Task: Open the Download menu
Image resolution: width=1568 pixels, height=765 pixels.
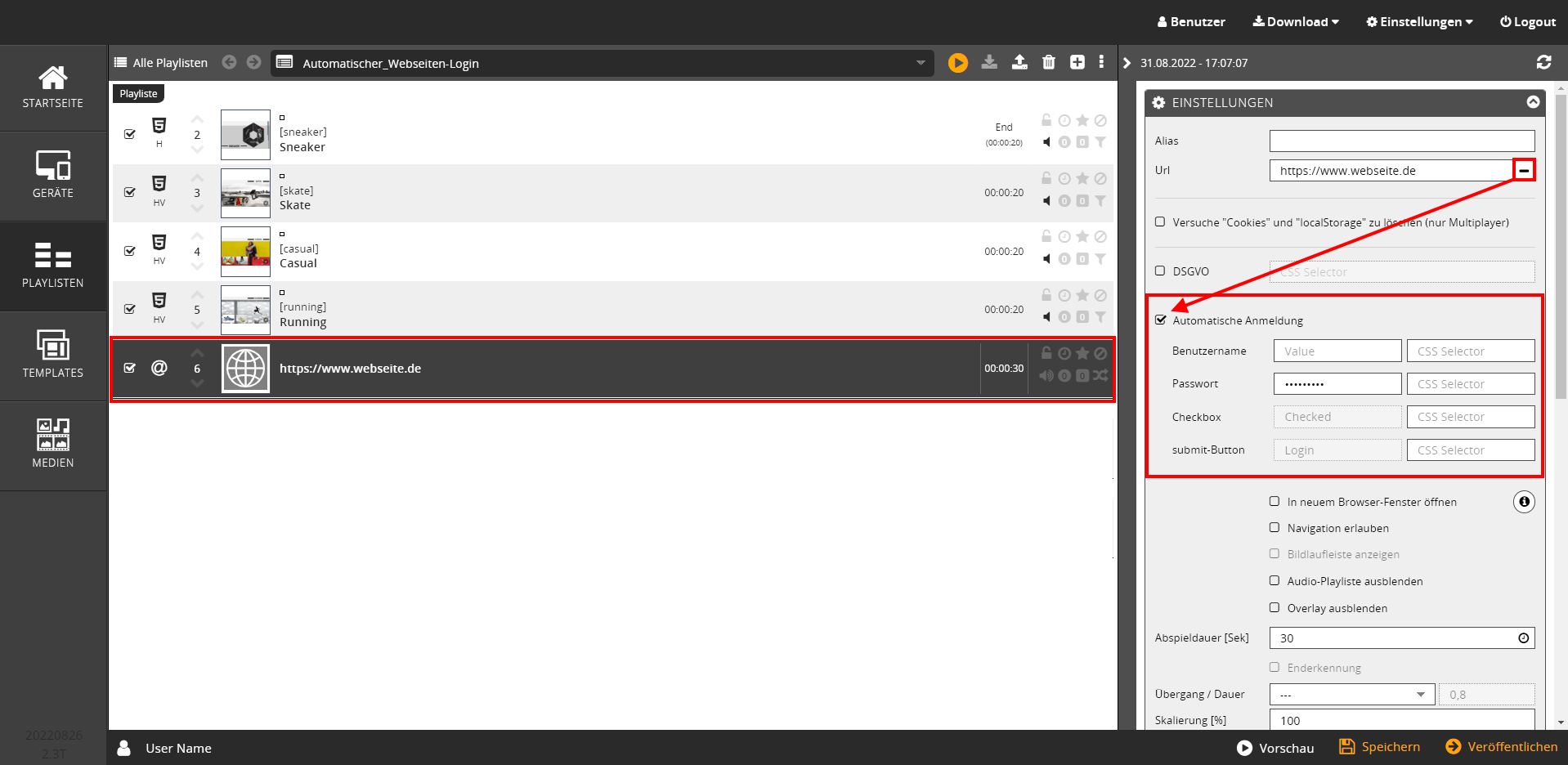Action: click(1296, 22)
